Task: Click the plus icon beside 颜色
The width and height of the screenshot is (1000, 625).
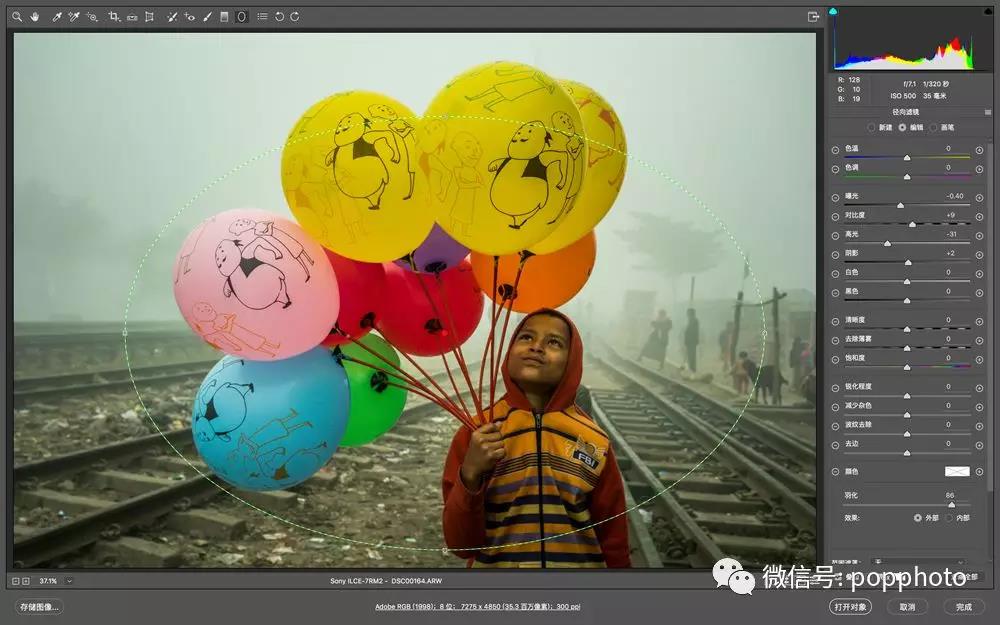Action: click(980, 472)
